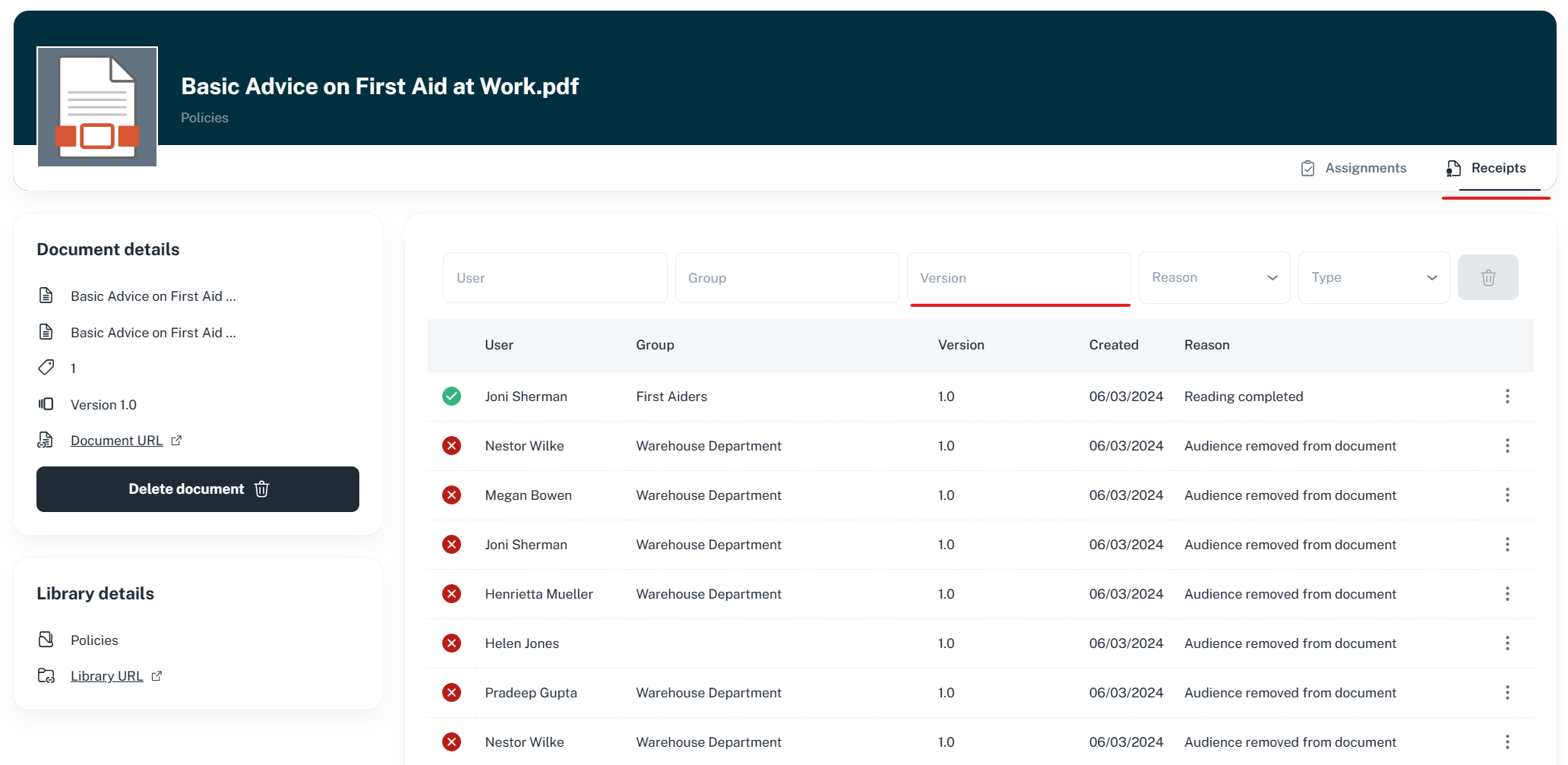The height and width of the screenshot is (765, 1568).
Task: Click the version icon beside Version 1.0
Action: click(x=46, y=404)
